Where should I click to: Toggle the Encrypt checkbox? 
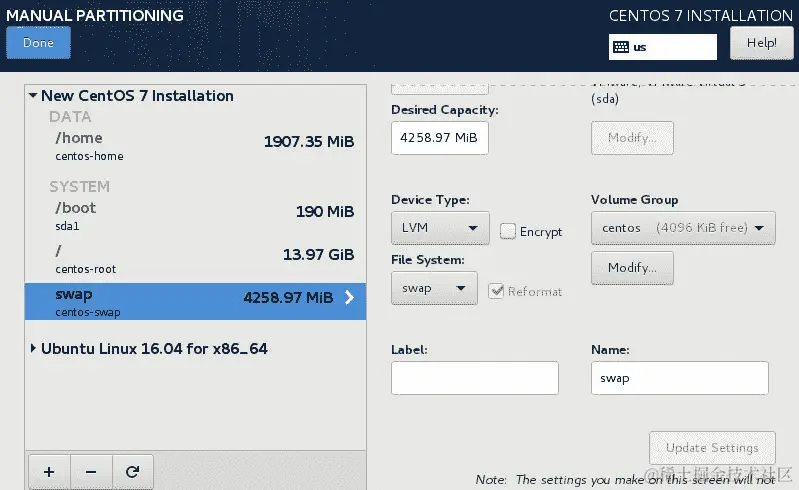[x=508, y=231]
